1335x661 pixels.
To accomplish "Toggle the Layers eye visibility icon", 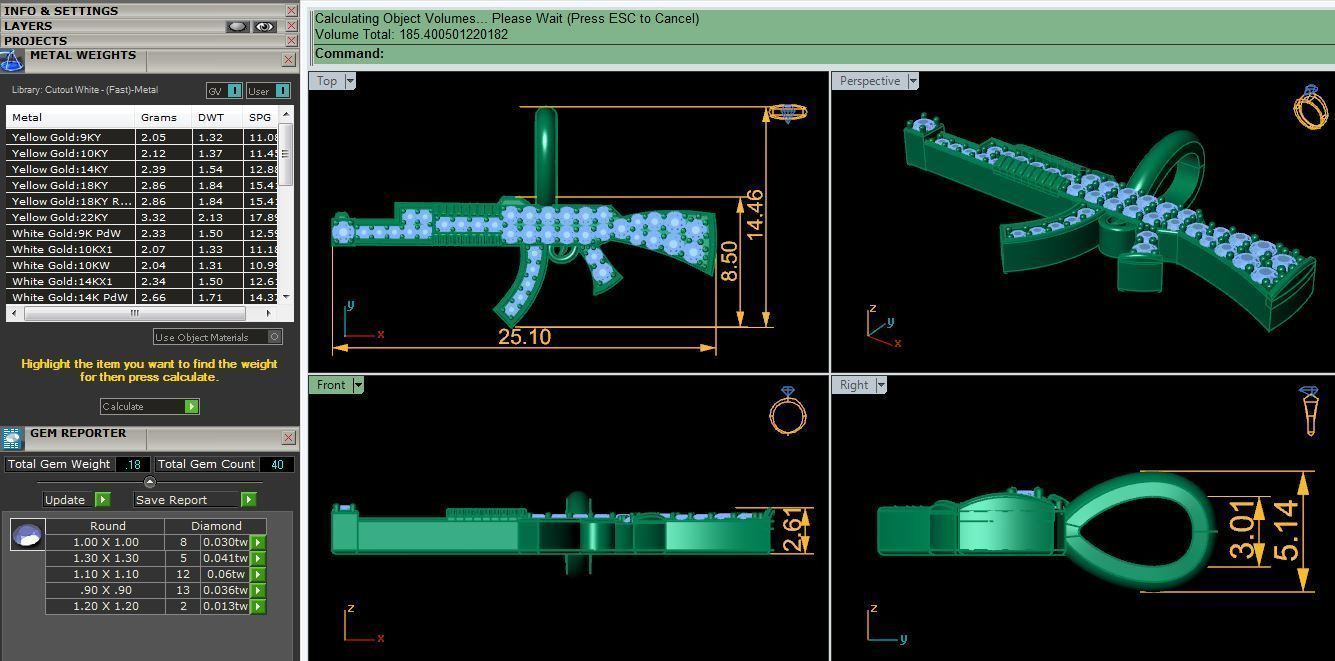I will click(x=264, y=27).
